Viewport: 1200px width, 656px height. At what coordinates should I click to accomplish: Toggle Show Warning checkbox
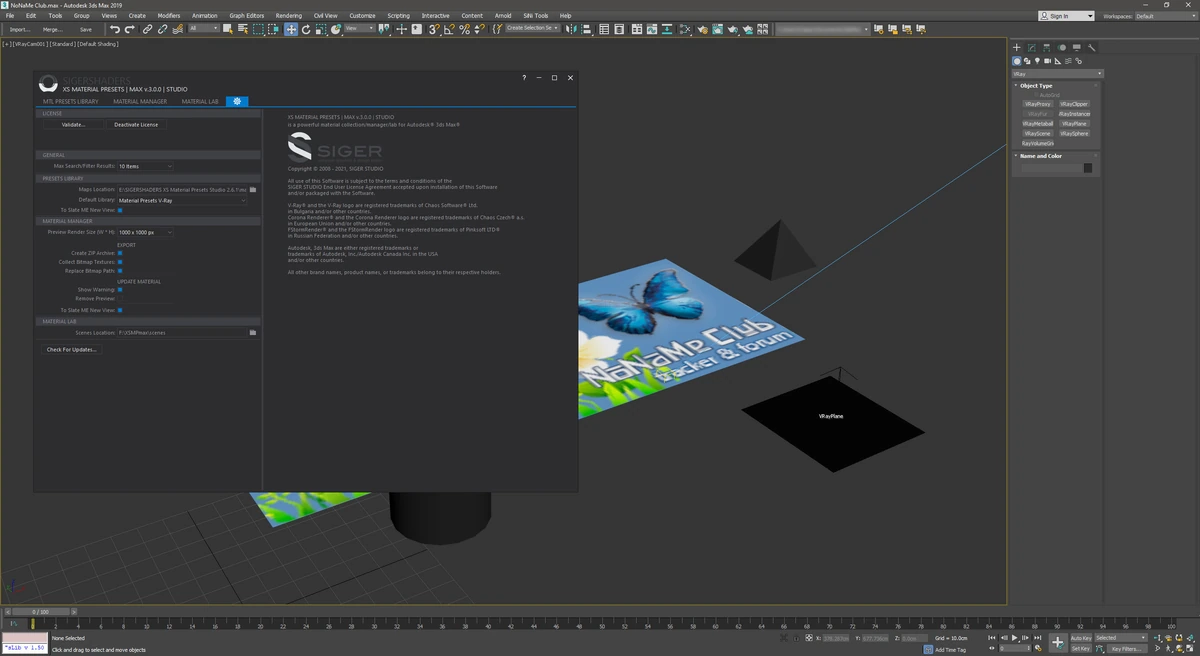click(x=120, y=289)
